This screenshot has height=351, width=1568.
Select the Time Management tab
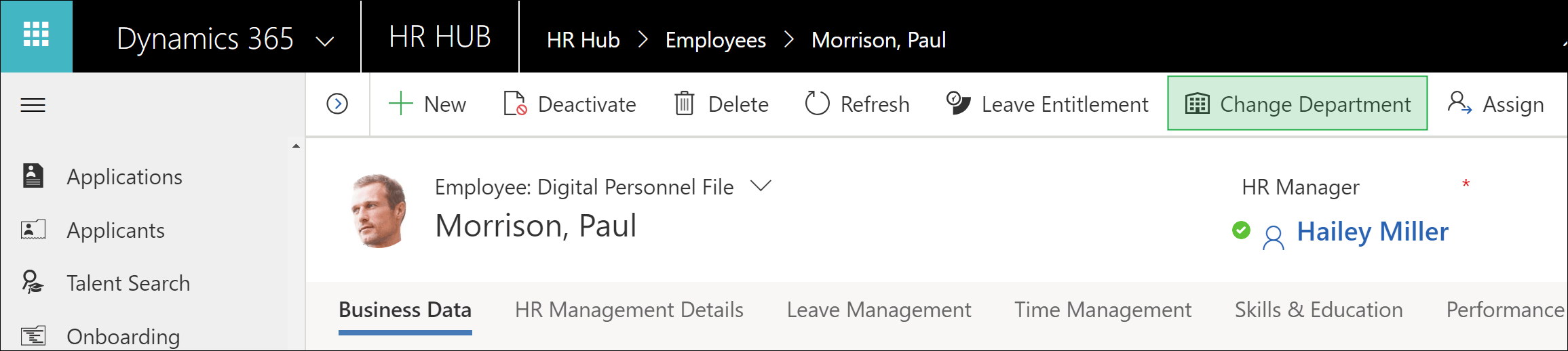(1103, 310)
